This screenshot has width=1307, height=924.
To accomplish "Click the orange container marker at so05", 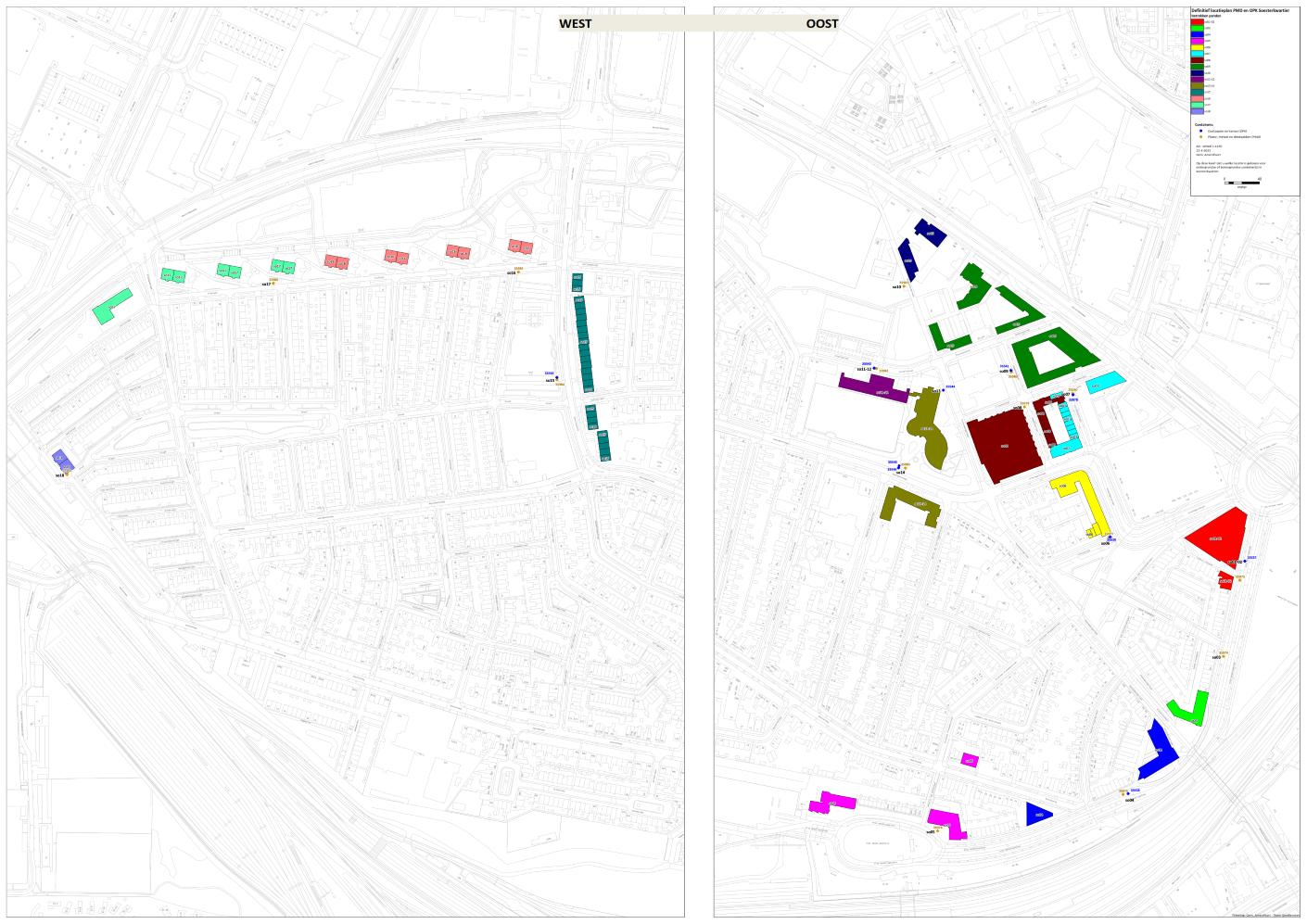I will (x=938, y=830).
